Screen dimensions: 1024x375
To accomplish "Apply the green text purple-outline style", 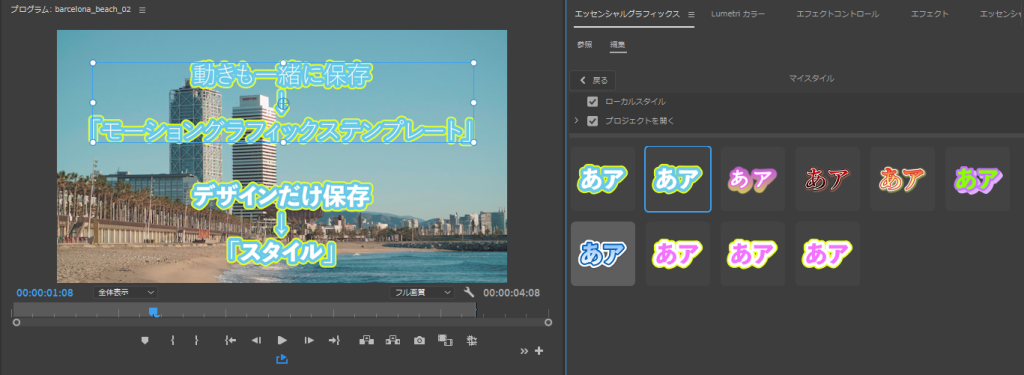I will coord(978,179).
